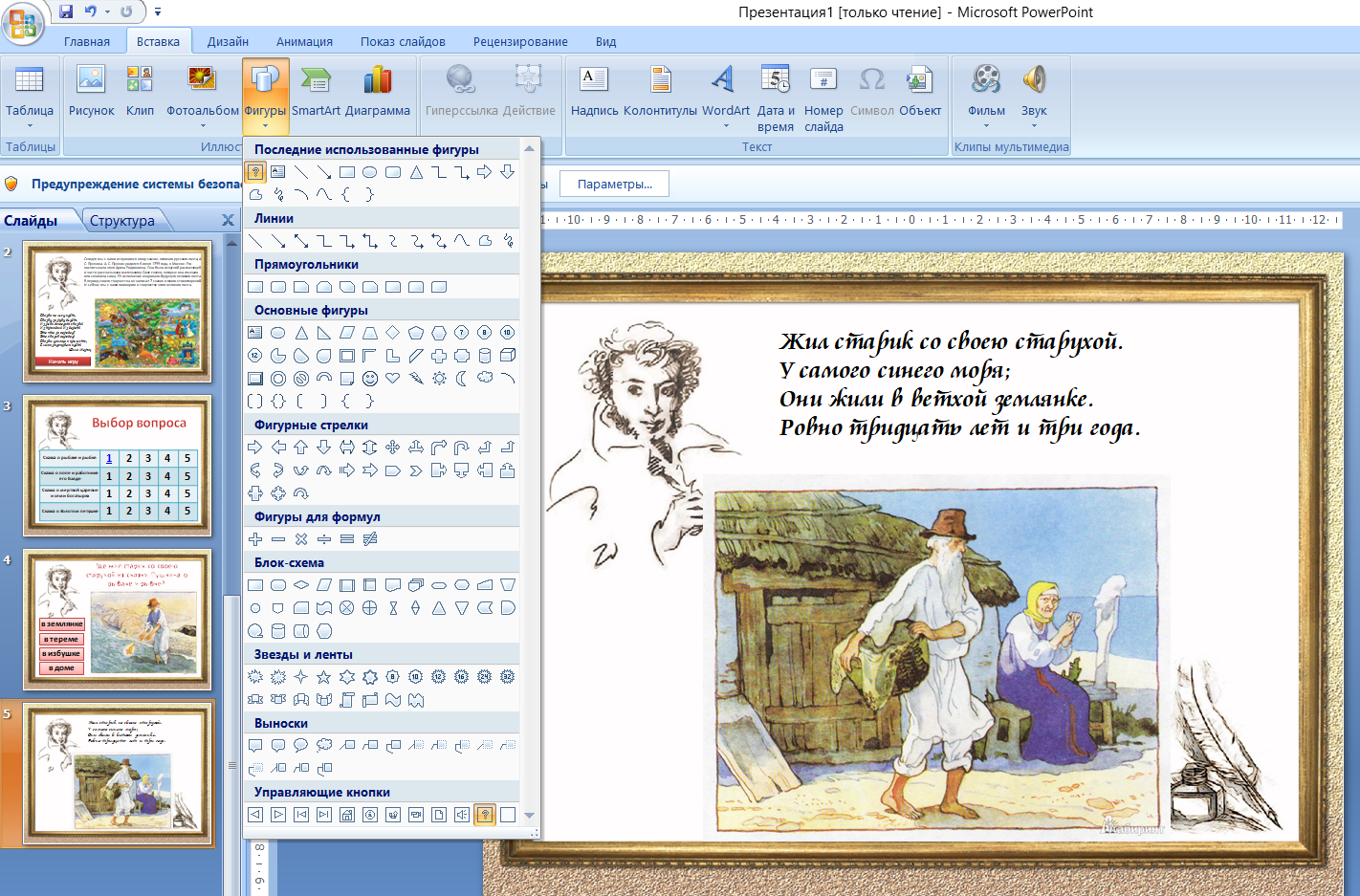This screenshot has width=1360, height=896.
Task: Select double-headed arrow line in Линии
Action: (301, 241)
